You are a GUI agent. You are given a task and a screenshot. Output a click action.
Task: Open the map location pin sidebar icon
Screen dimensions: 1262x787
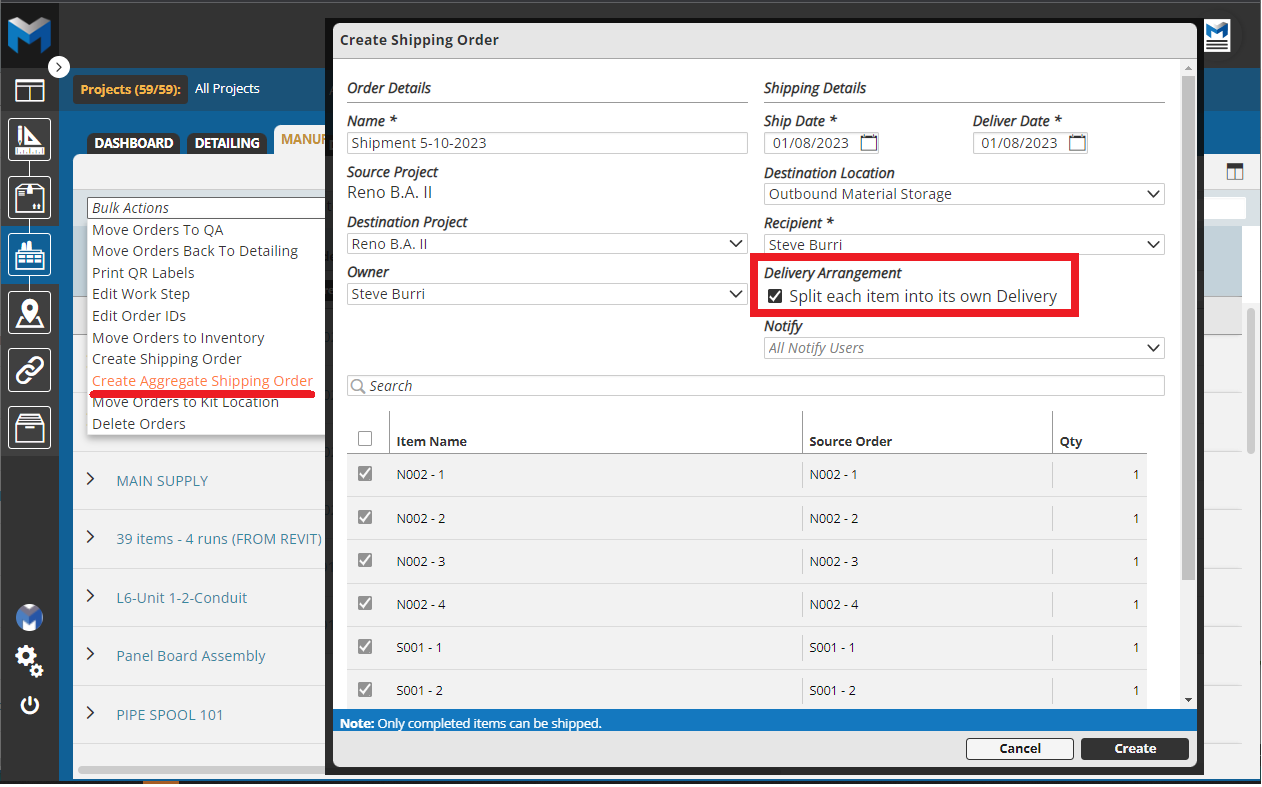click(29, 313)
